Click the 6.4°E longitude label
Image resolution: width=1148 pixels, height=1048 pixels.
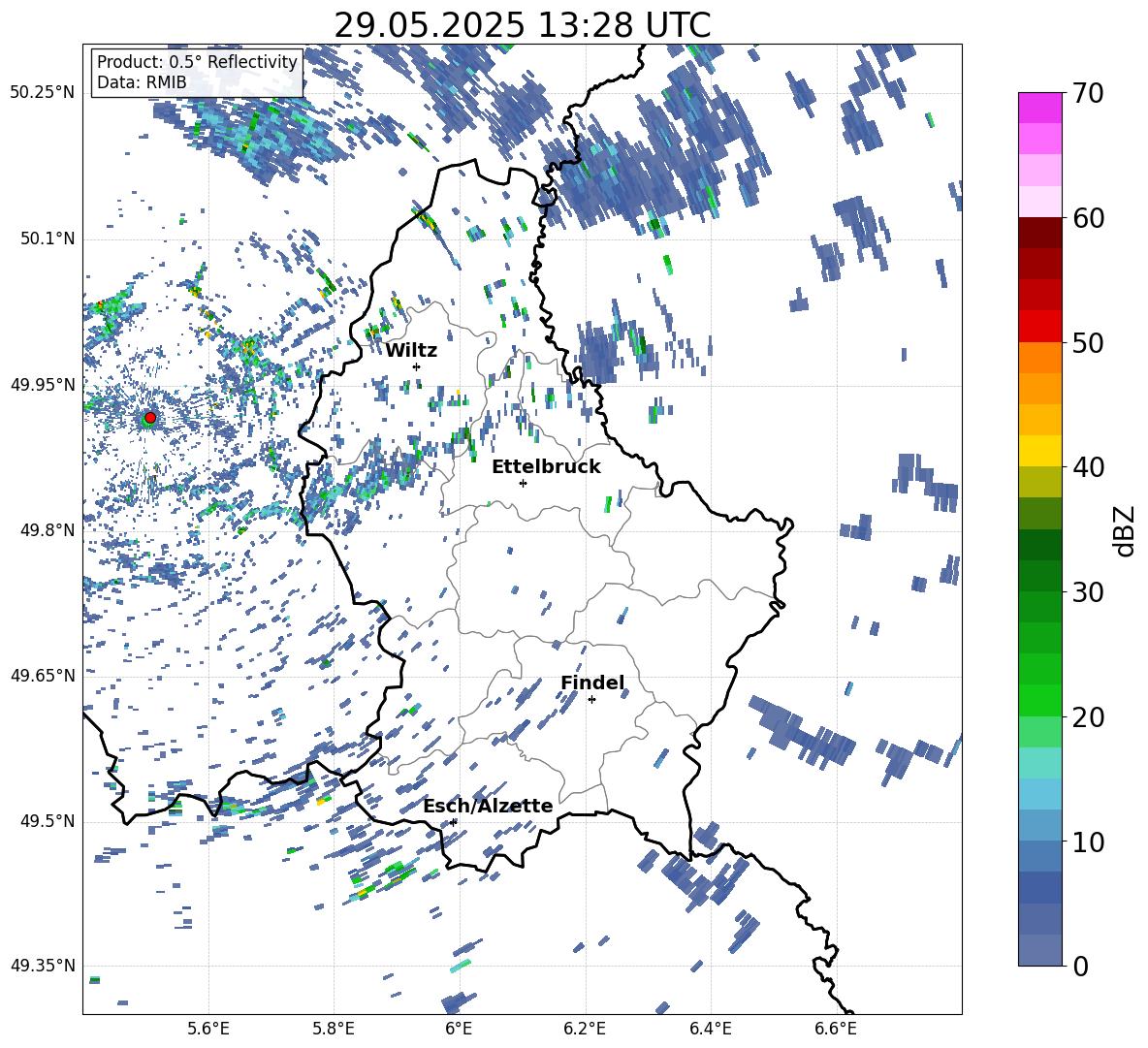click(x=710, y=1029)
